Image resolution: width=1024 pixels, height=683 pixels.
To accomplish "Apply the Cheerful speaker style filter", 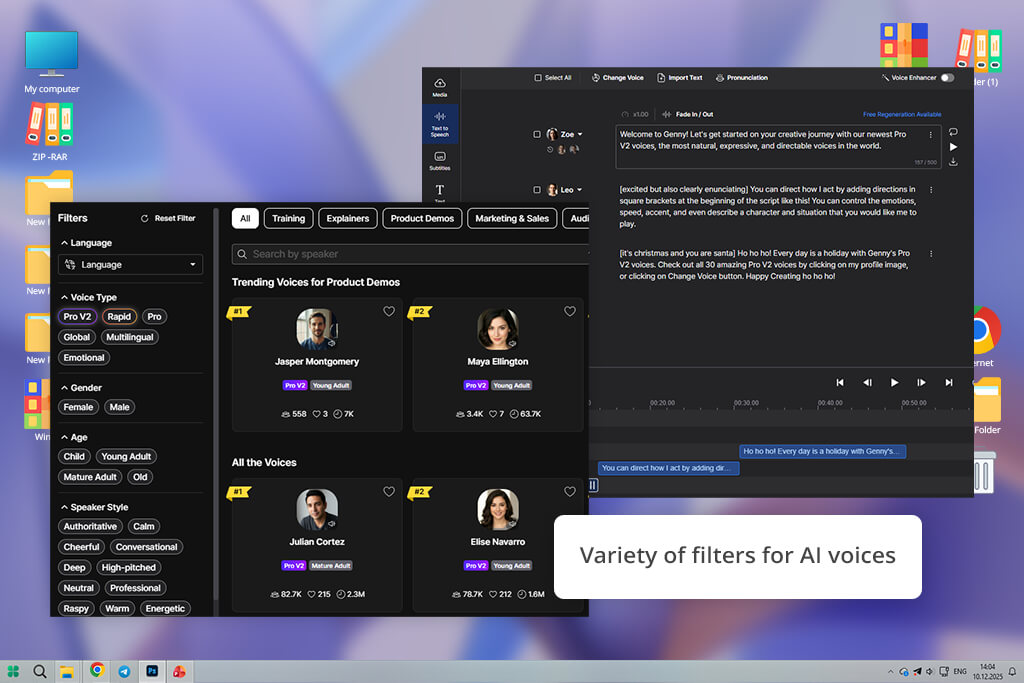I will (81, 547).
